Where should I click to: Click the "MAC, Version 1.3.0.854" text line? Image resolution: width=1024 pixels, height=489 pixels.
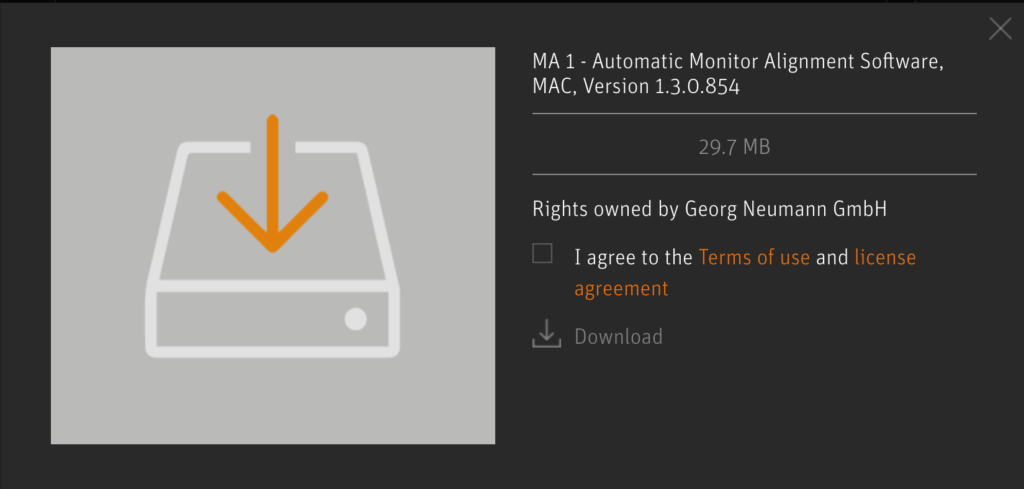tap(636, 87)
